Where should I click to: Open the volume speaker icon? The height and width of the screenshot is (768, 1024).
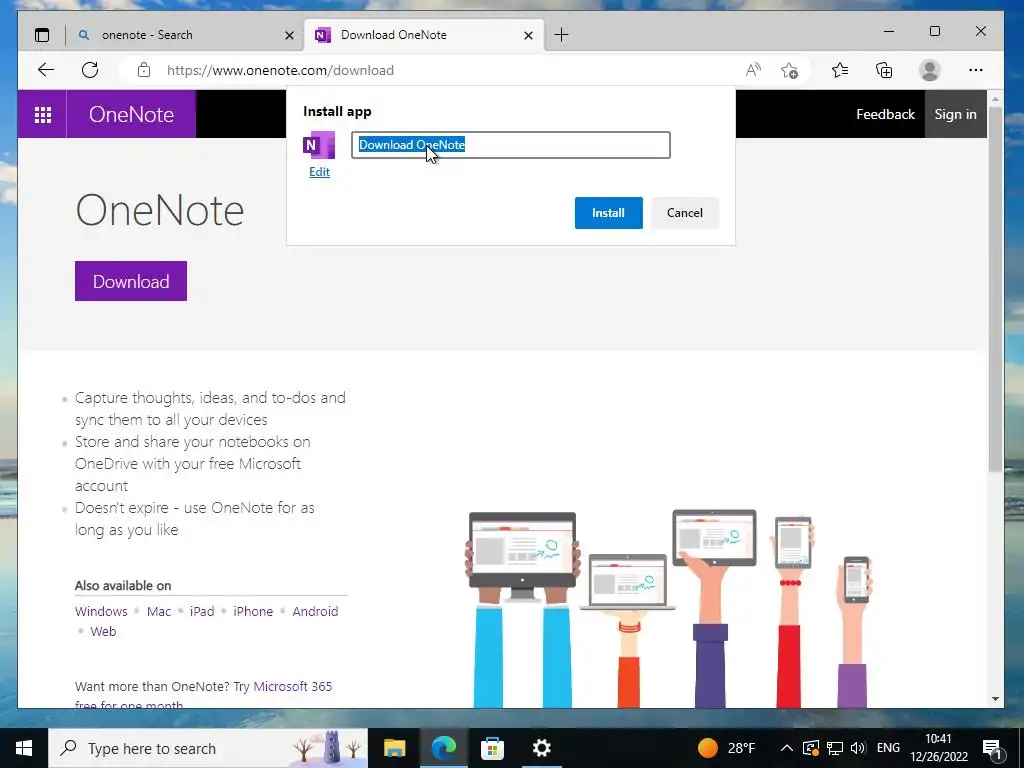(x=858, y=748)
